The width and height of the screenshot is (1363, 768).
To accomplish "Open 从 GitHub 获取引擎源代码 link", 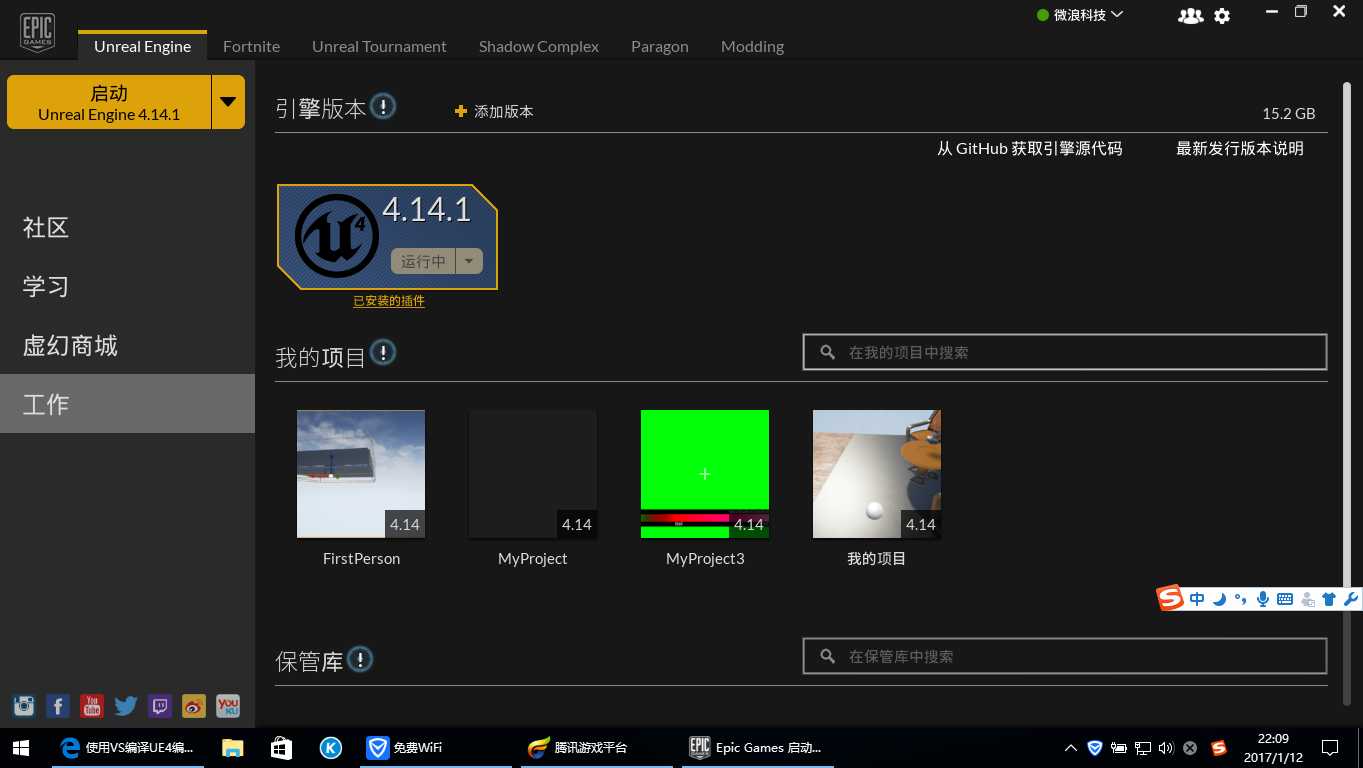I will pos(1029,148).
